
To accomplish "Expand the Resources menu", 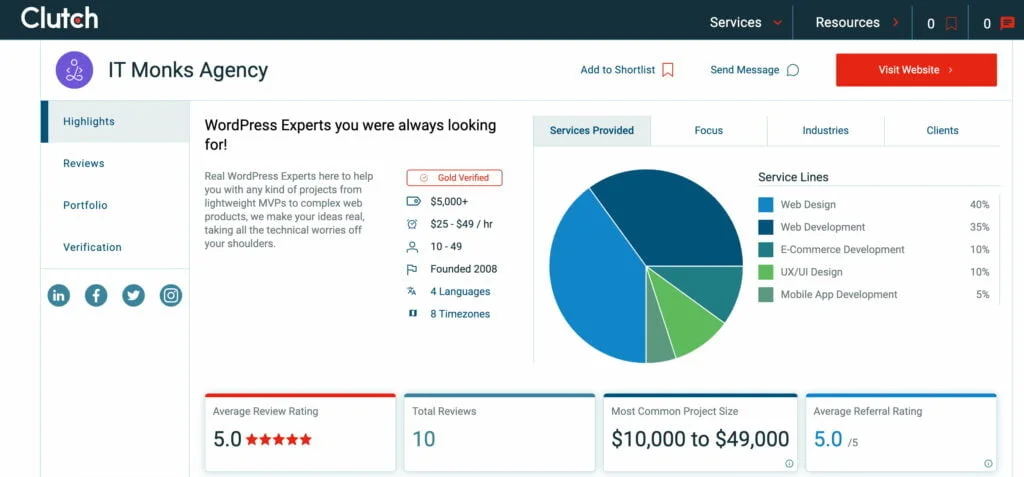I will click(857, 22).
